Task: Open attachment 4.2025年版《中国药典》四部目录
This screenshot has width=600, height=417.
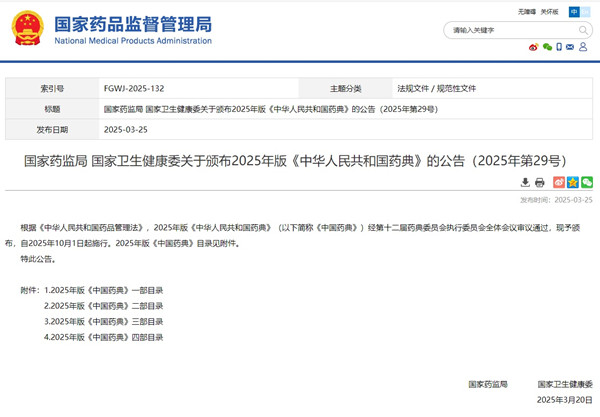Action: tap(104, 337)
